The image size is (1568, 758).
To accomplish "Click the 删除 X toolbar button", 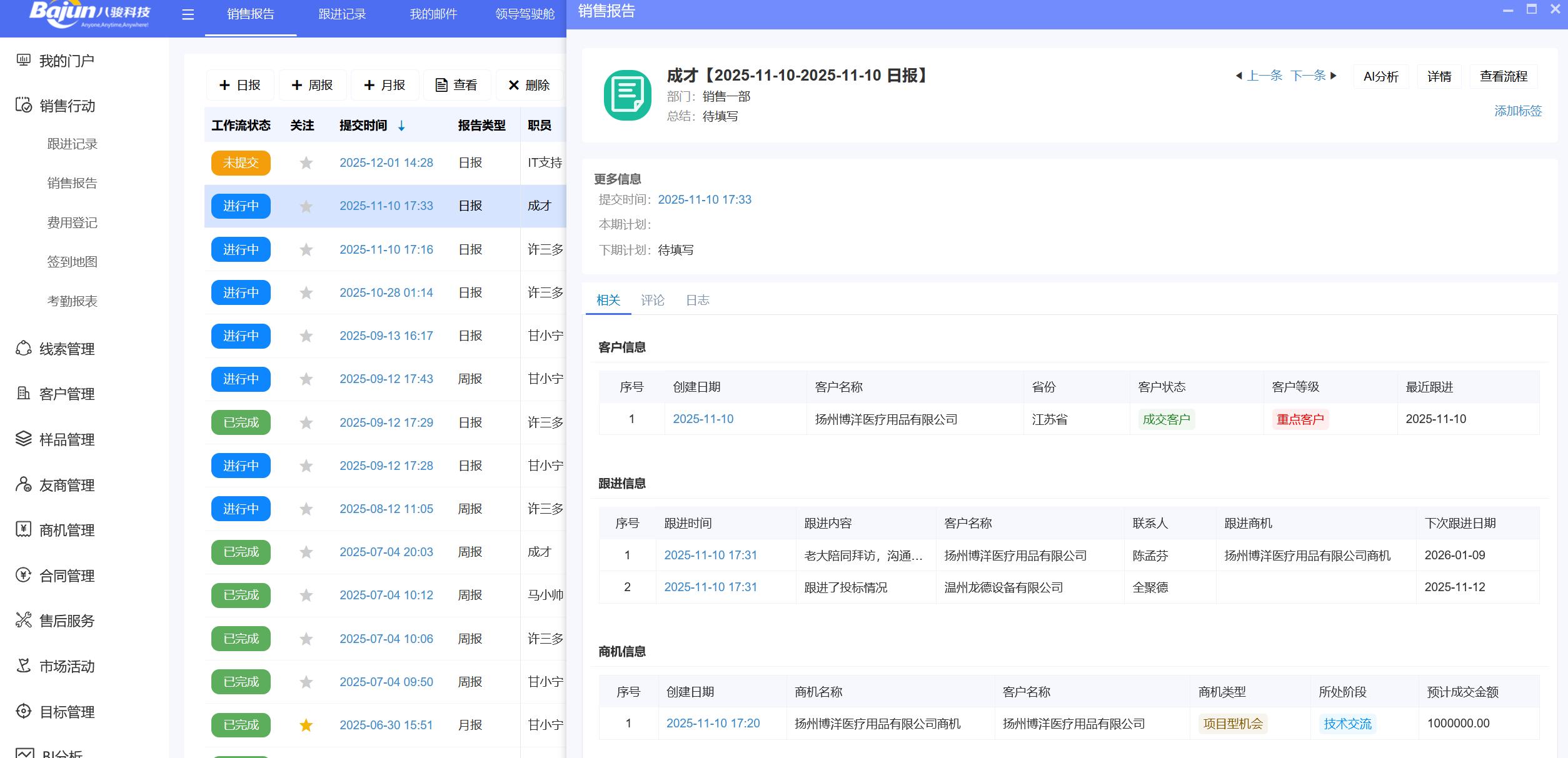I will [528, 85].
